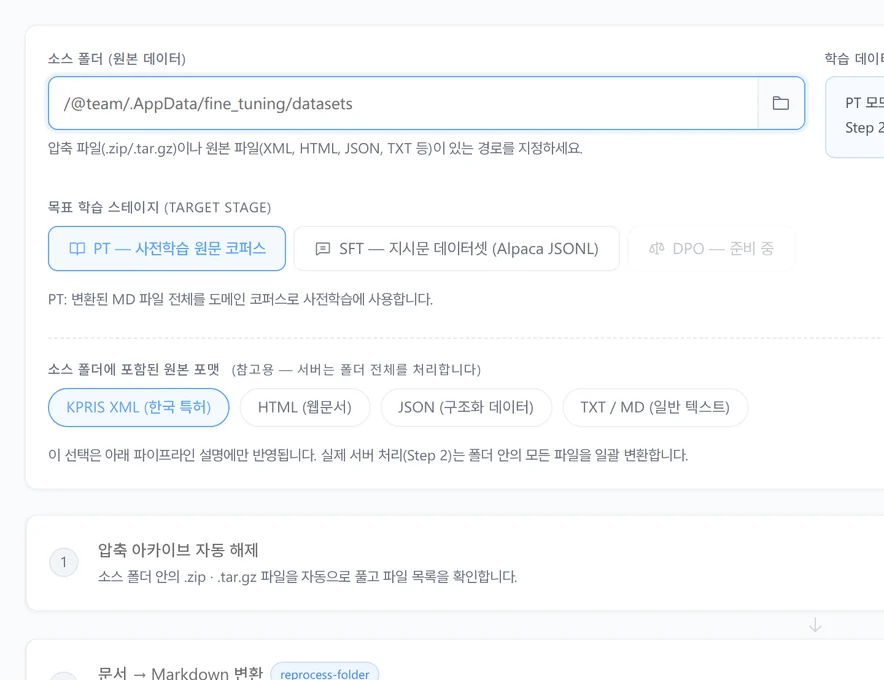This screenshot has height=680, width=884.
Task: Click the balance scale icon beside DPO
Action: (656, 249)
